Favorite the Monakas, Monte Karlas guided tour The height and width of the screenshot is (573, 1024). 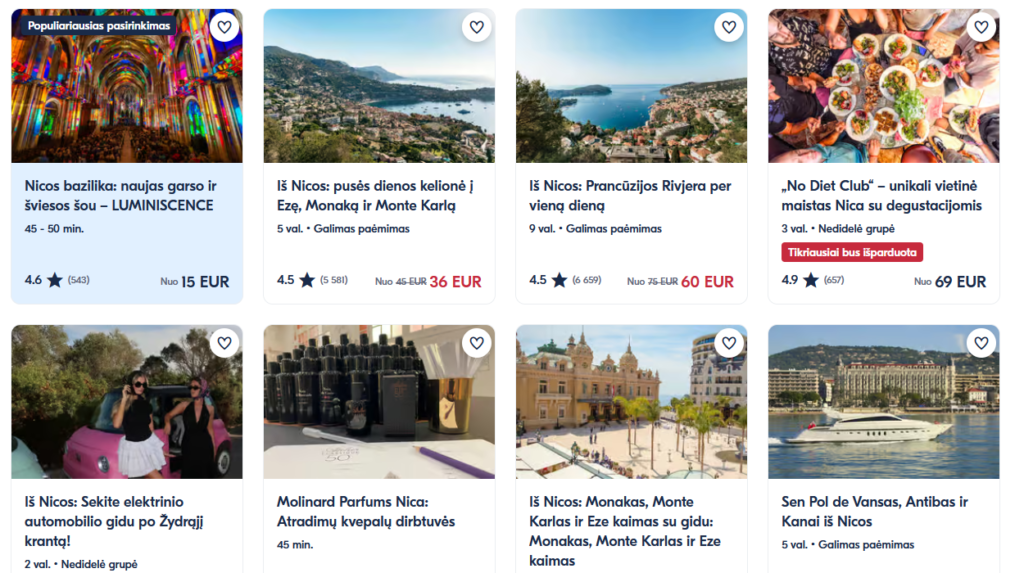coord(728,343)
